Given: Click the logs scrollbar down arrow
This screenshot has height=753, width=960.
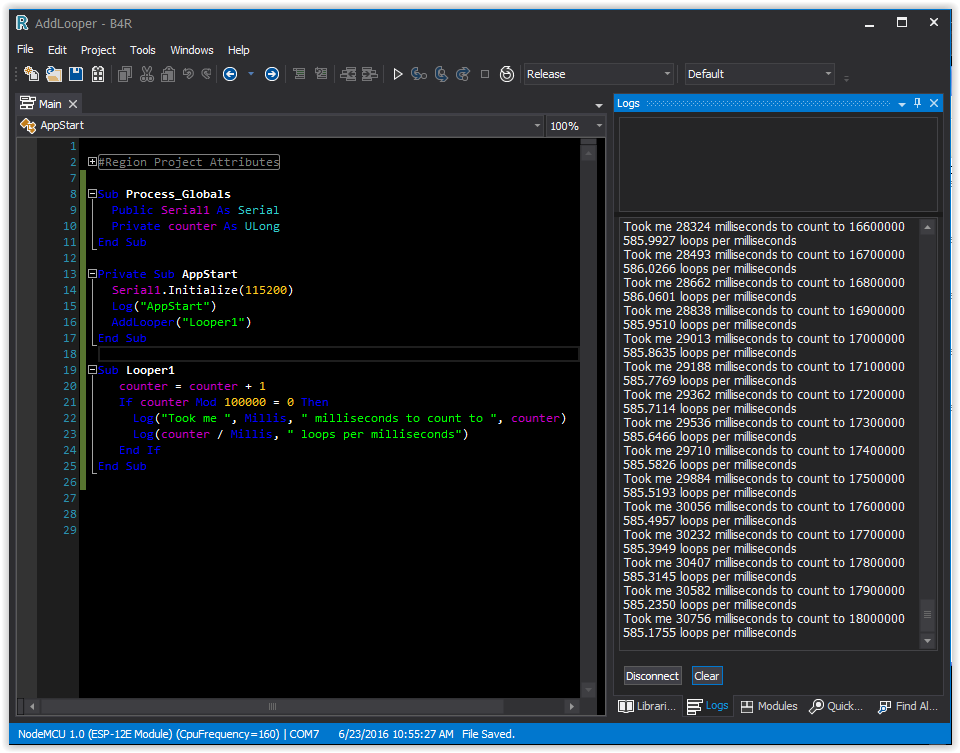Looking at the screenshot, I should [928, 641].
